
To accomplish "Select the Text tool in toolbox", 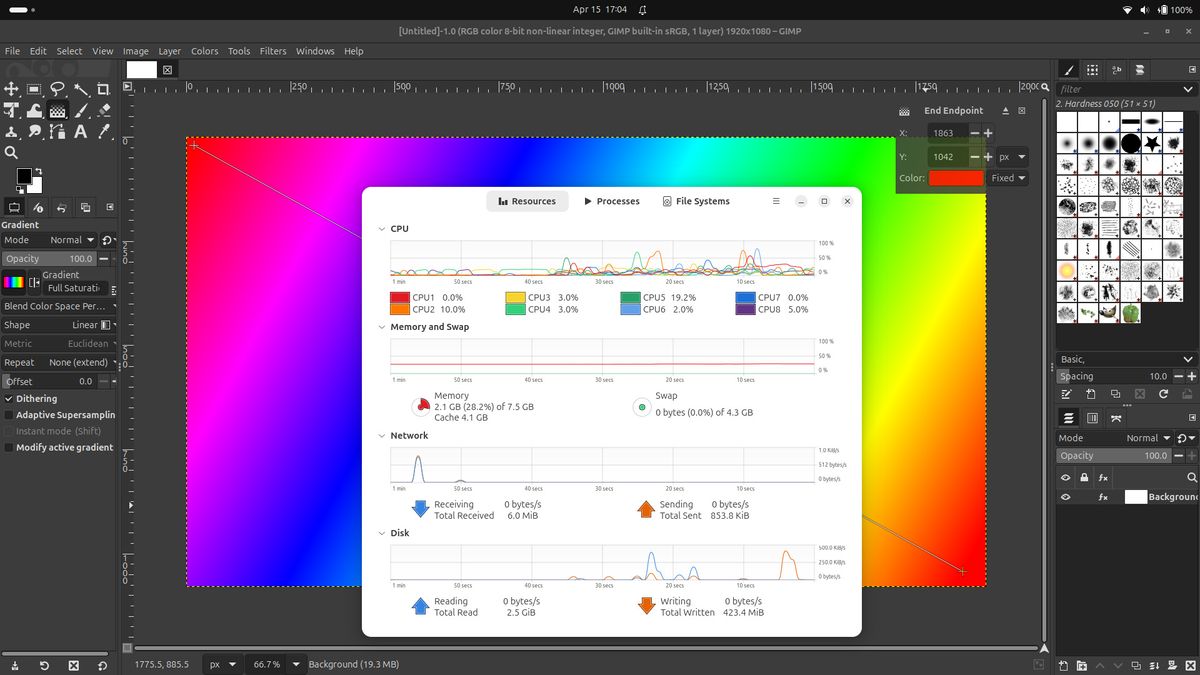I will (x=80, y=131).
